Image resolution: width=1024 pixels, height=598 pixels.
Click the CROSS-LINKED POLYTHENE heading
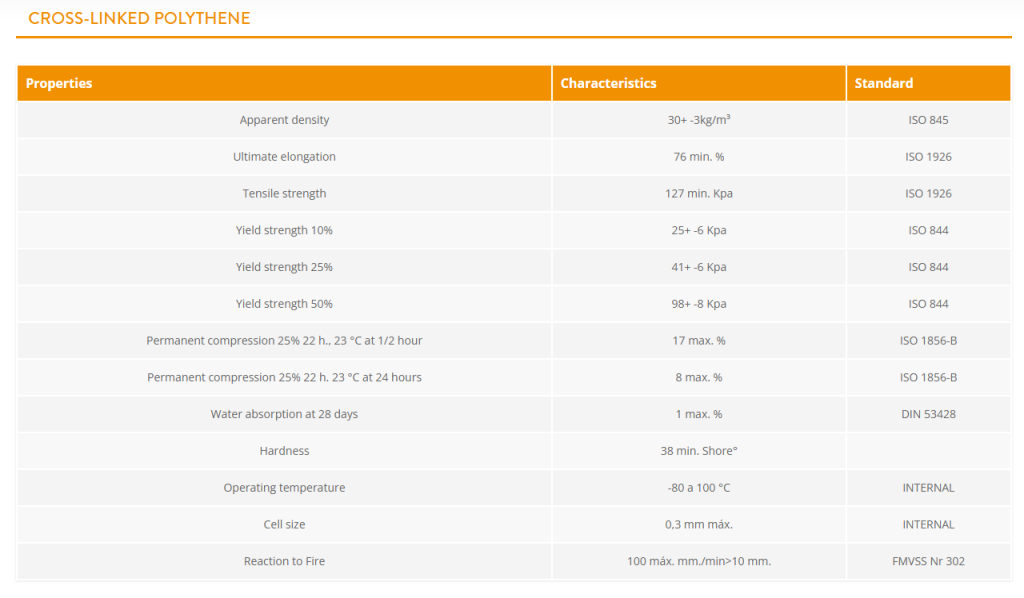139,19
